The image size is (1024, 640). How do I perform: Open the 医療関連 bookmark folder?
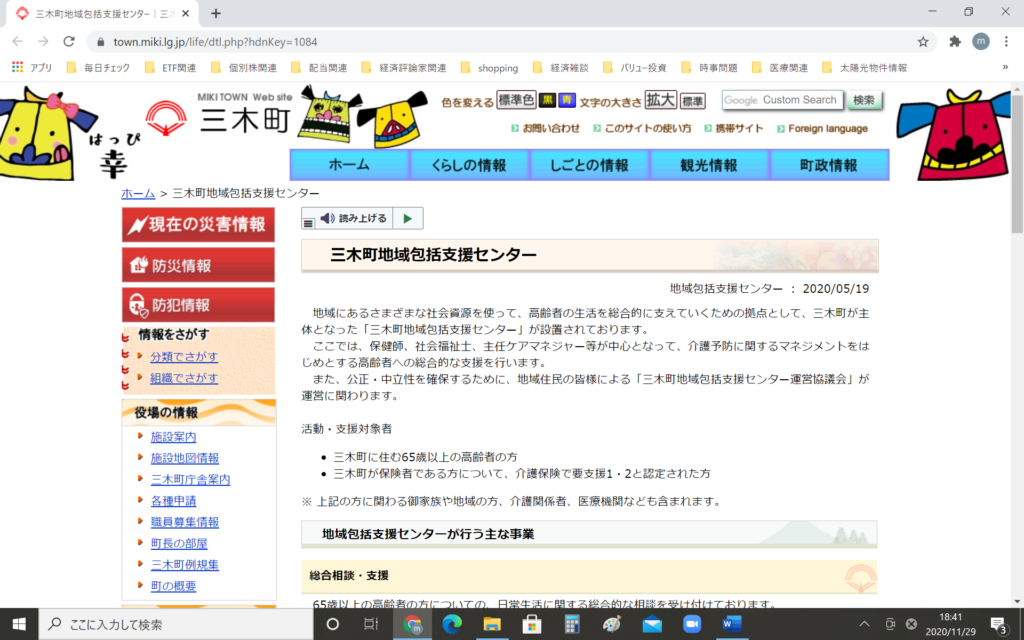tap(780, 67)
